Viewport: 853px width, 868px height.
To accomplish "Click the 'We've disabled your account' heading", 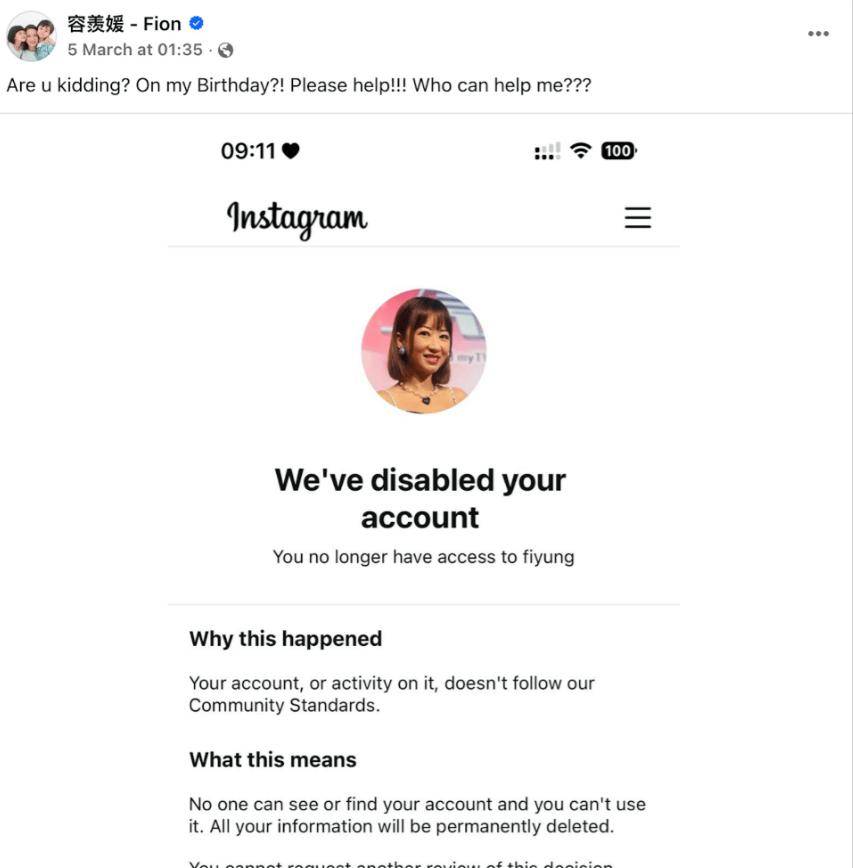I will 420,498.
